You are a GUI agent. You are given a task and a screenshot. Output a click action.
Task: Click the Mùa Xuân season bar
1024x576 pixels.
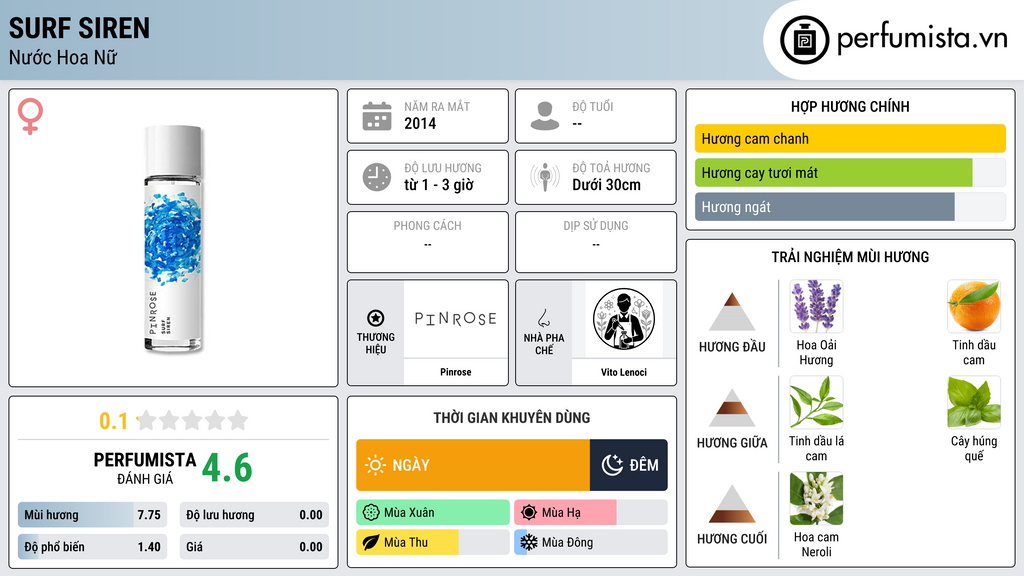coord(433,513)
